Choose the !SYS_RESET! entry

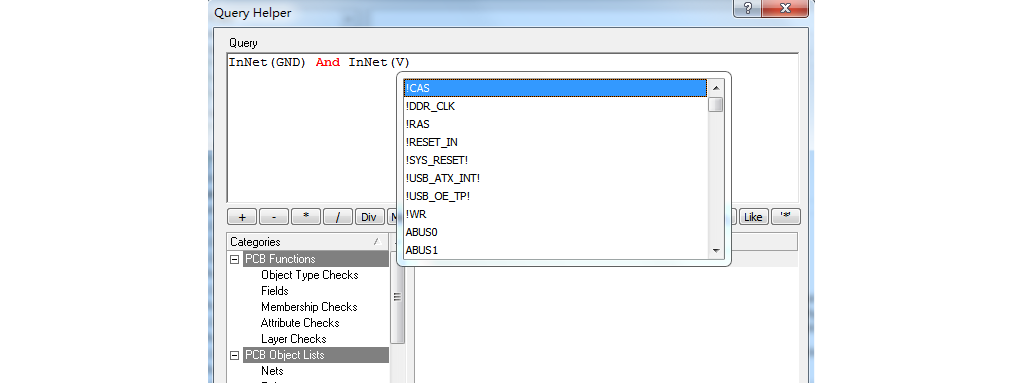pos(555,160)
